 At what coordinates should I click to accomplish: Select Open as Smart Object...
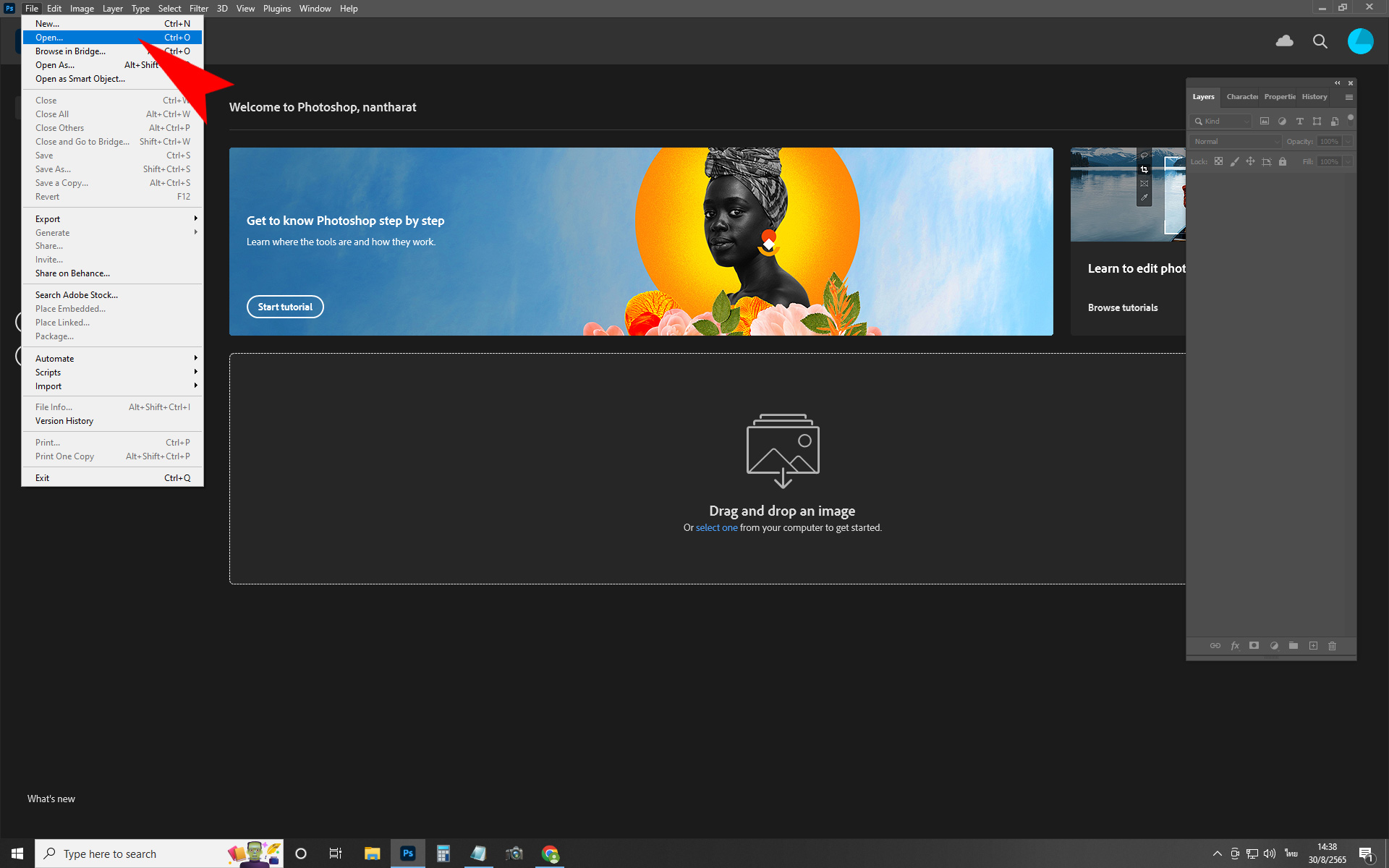112,79
